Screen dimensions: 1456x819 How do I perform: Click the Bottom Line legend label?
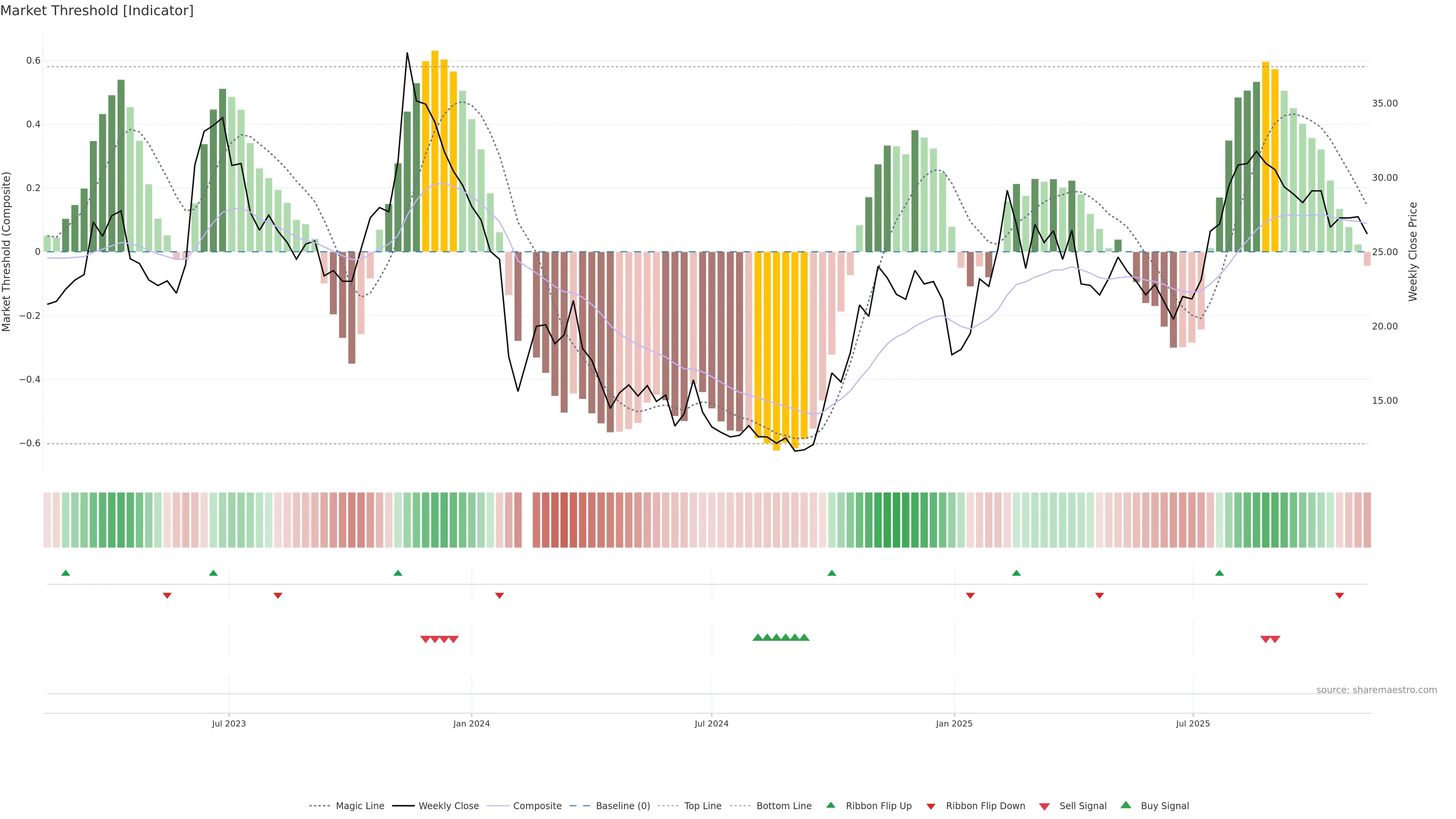(783, 806)
